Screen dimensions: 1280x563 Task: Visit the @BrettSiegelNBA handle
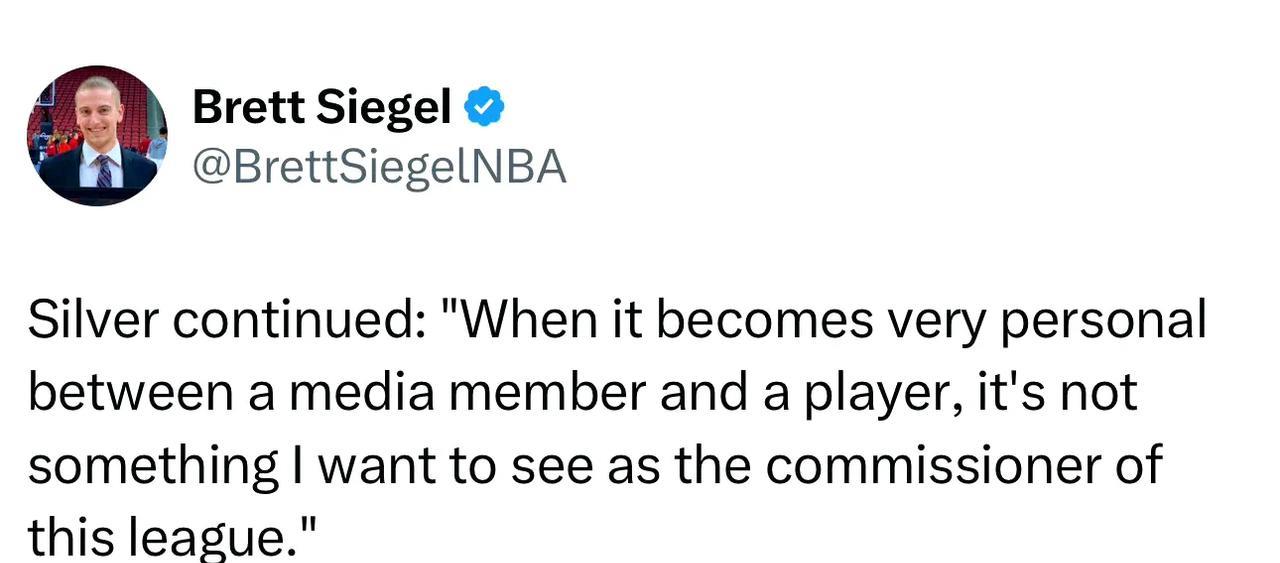coord(379,166)
